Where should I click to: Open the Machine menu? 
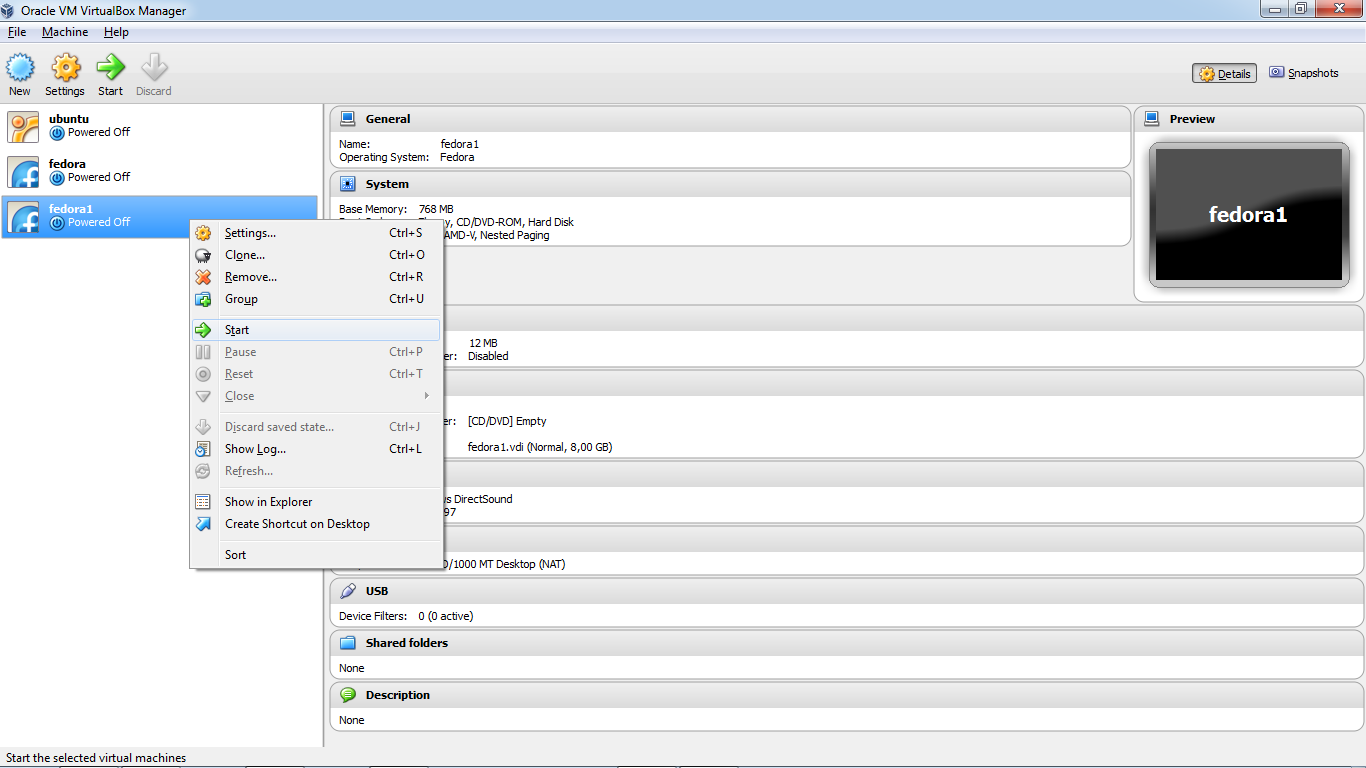65,32
